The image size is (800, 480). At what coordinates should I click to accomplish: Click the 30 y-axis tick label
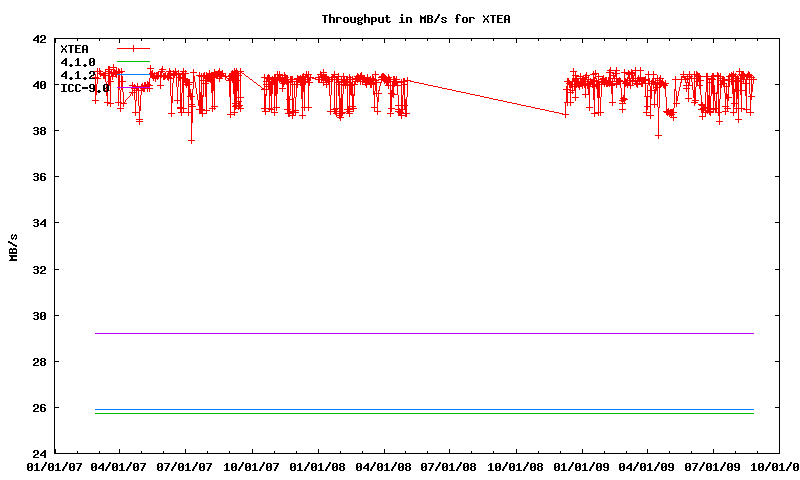pos(39,316)
